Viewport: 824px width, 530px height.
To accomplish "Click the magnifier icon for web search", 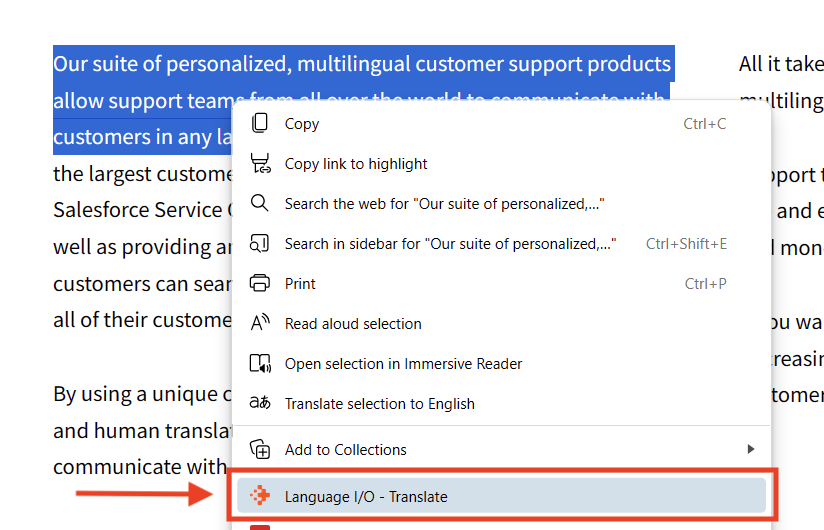I will pyautogui.click(x=260, y=203).
